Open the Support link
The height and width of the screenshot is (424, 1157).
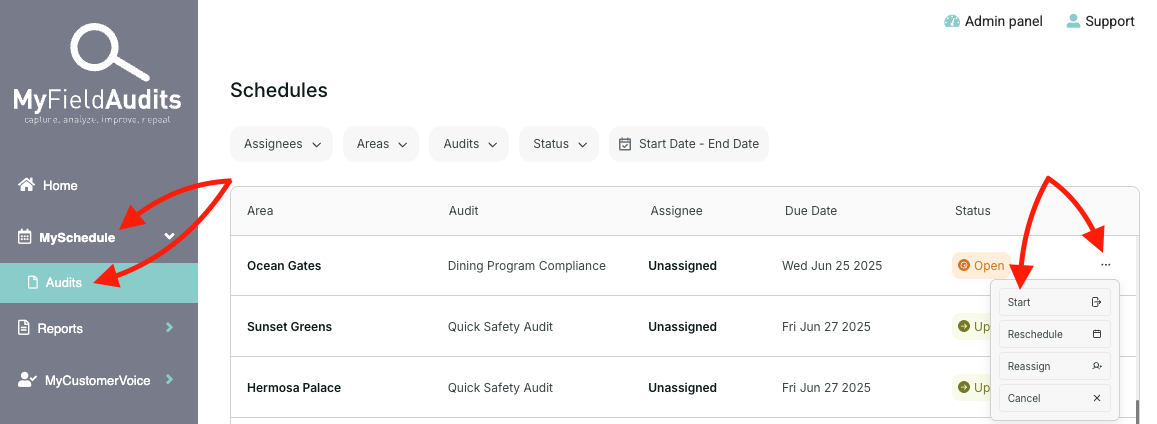[x=1100, y=21]
